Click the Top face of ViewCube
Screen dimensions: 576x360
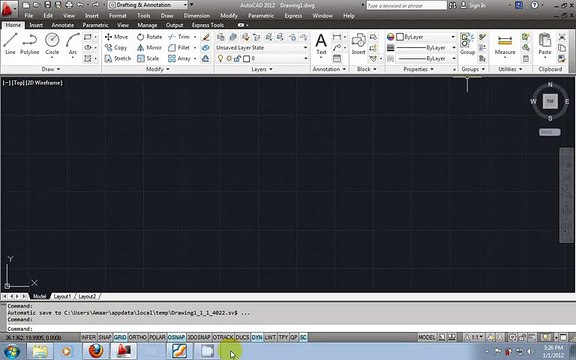coord(550,101)
